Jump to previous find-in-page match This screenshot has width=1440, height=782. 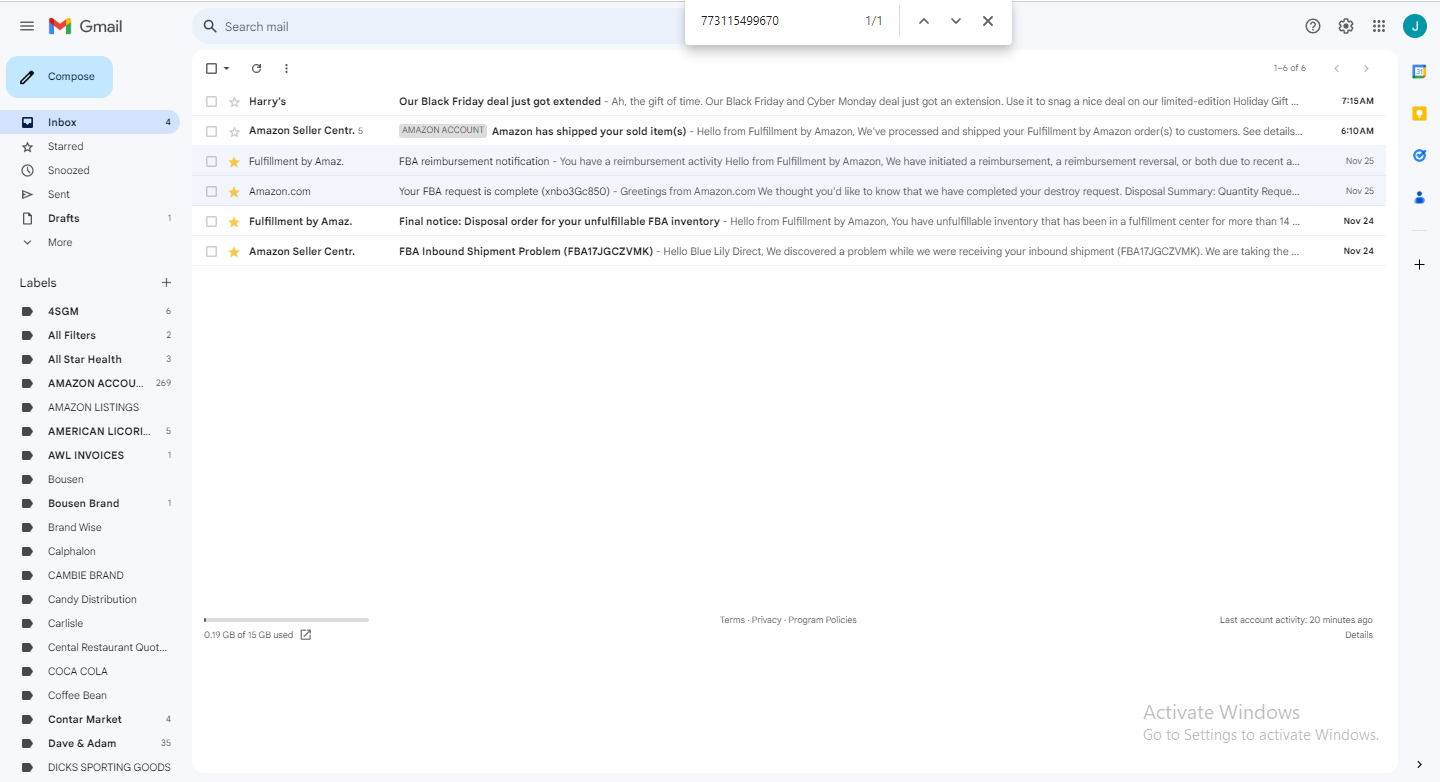coord(924,21)
